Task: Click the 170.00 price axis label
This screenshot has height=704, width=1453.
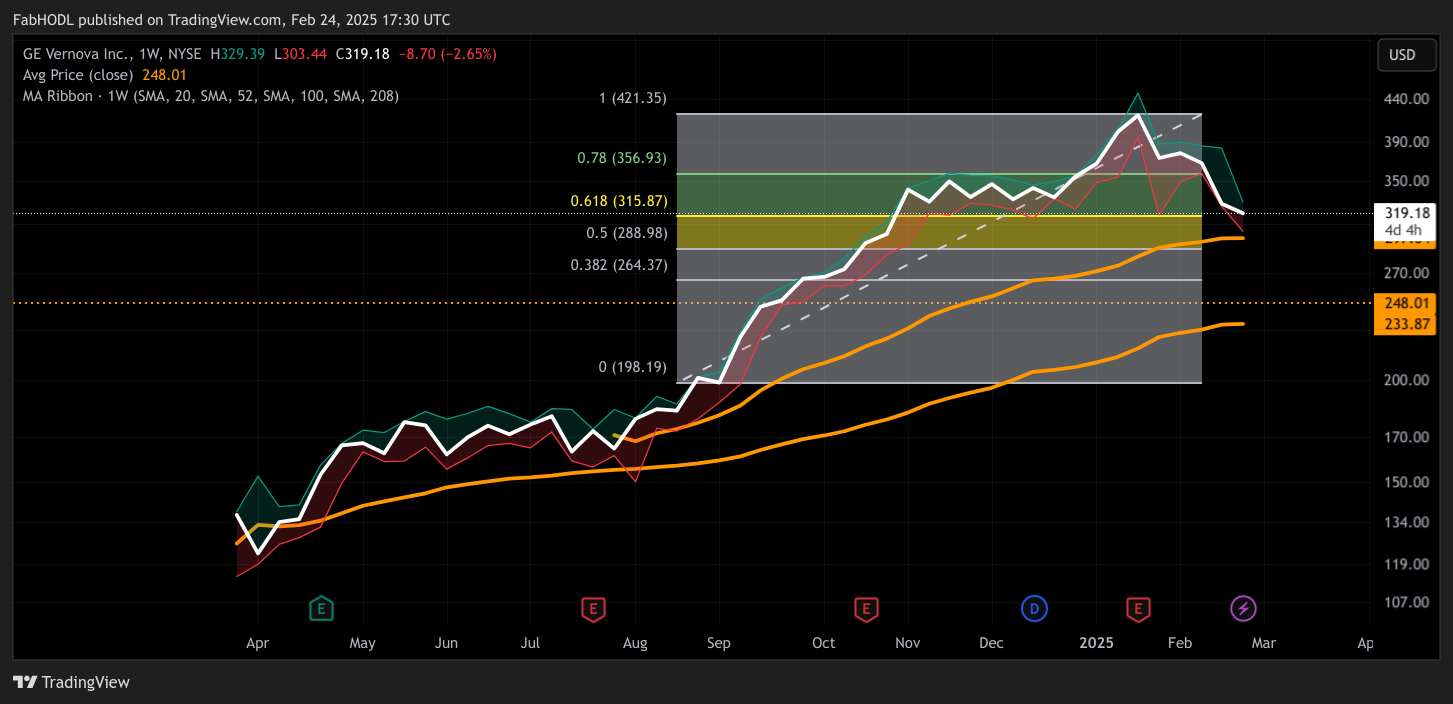Action: point(1406,437)
